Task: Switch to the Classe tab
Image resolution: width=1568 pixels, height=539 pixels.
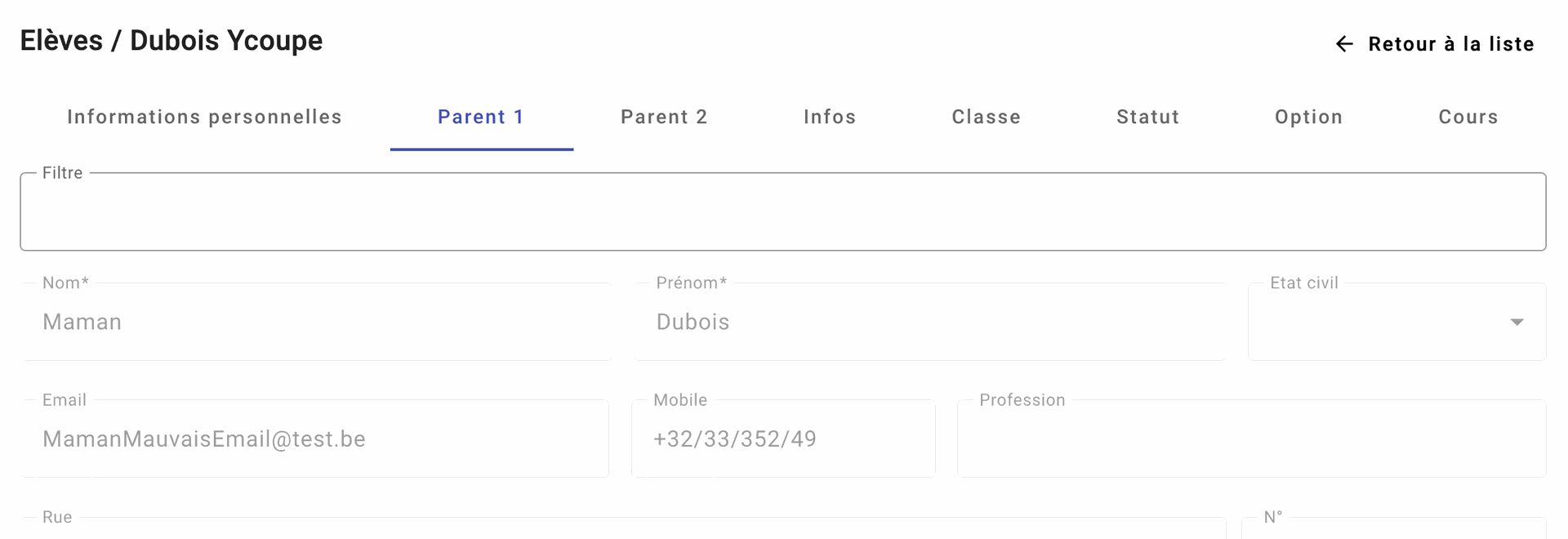Action: [x=986, y=117]
